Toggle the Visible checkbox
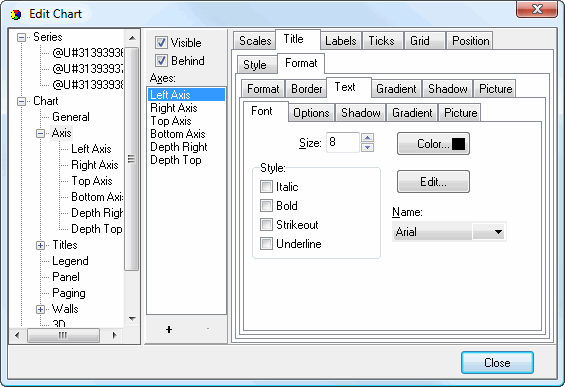 pos(161,43)
